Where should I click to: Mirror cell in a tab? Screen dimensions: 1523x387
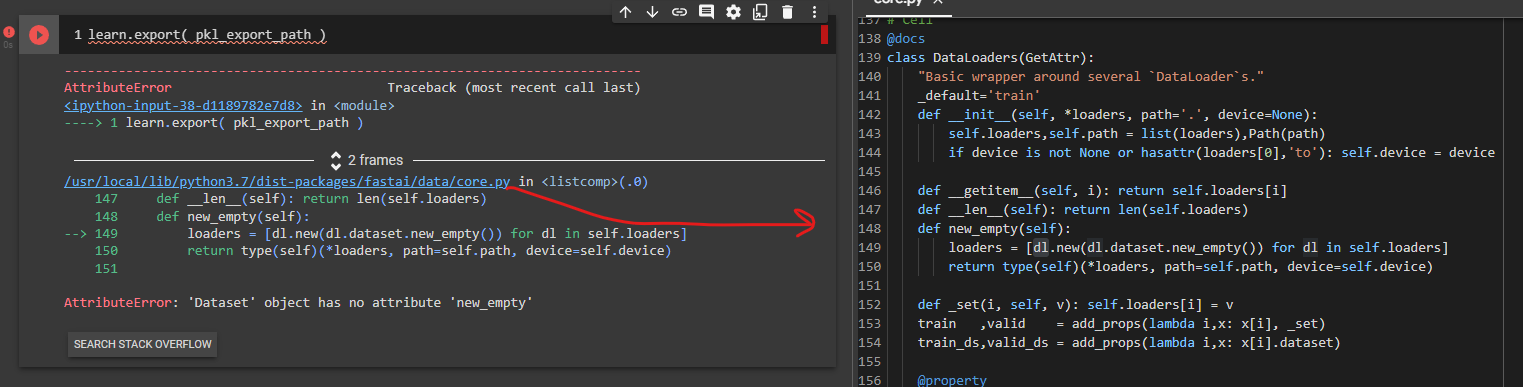click(760, 12)
